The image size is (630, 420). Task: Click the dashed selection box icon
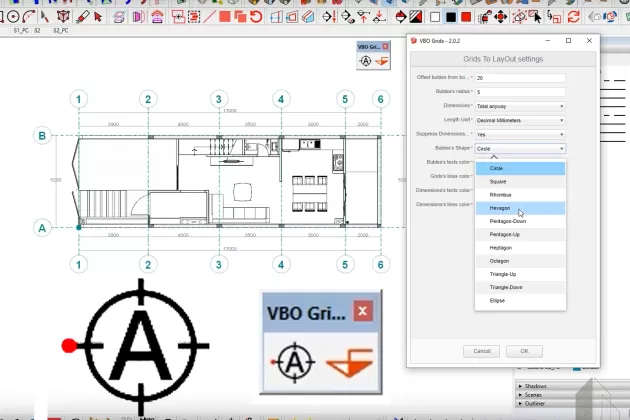pos(194,17)
